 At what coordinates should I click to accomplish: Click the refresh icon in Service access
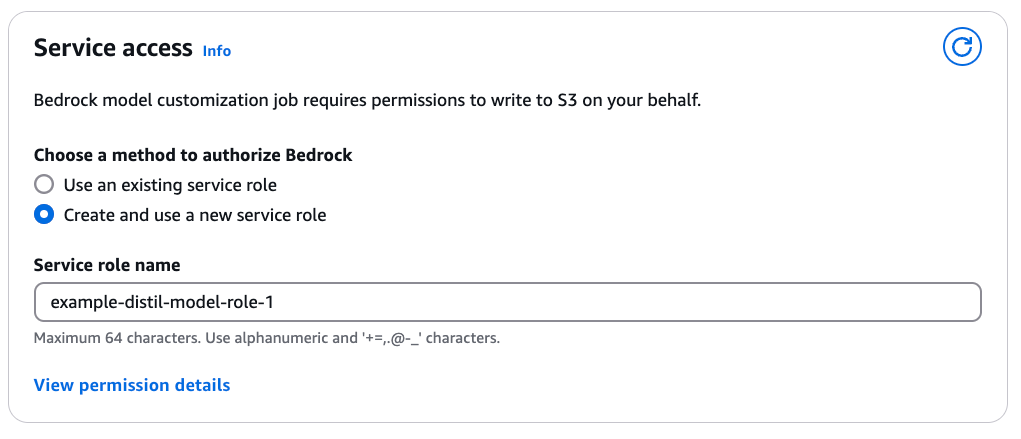tap(962, 47)
